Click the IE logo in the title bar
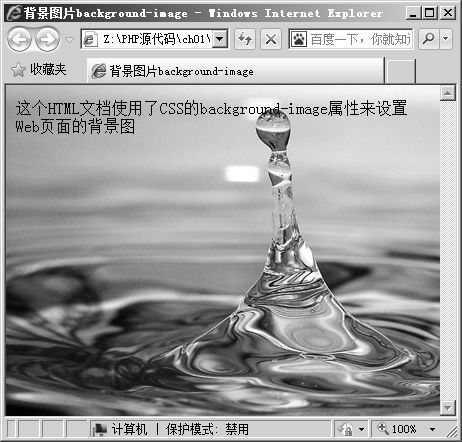 tap(14, 13)
